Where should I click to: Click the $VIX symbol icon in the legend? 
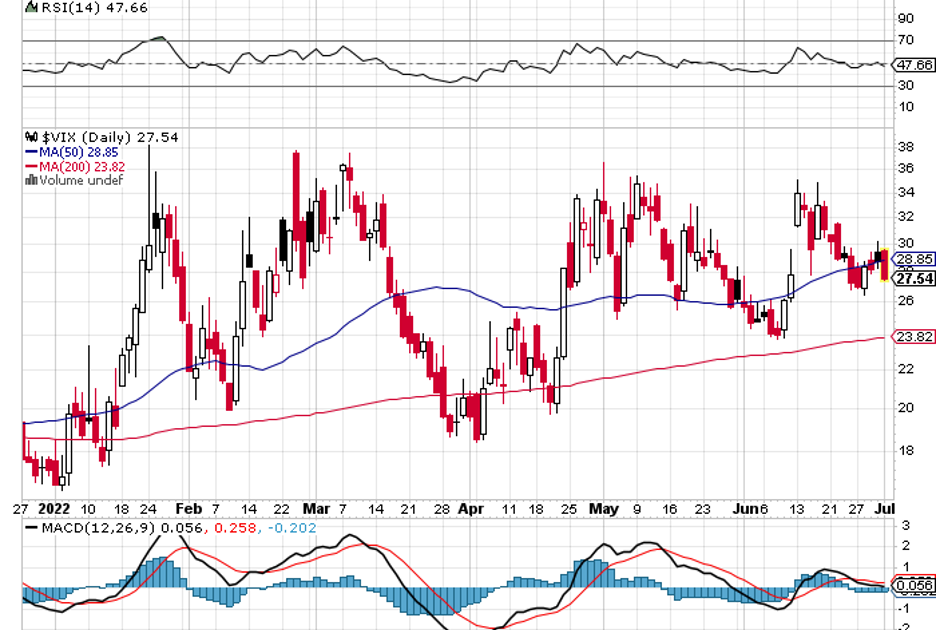point(32,137)
